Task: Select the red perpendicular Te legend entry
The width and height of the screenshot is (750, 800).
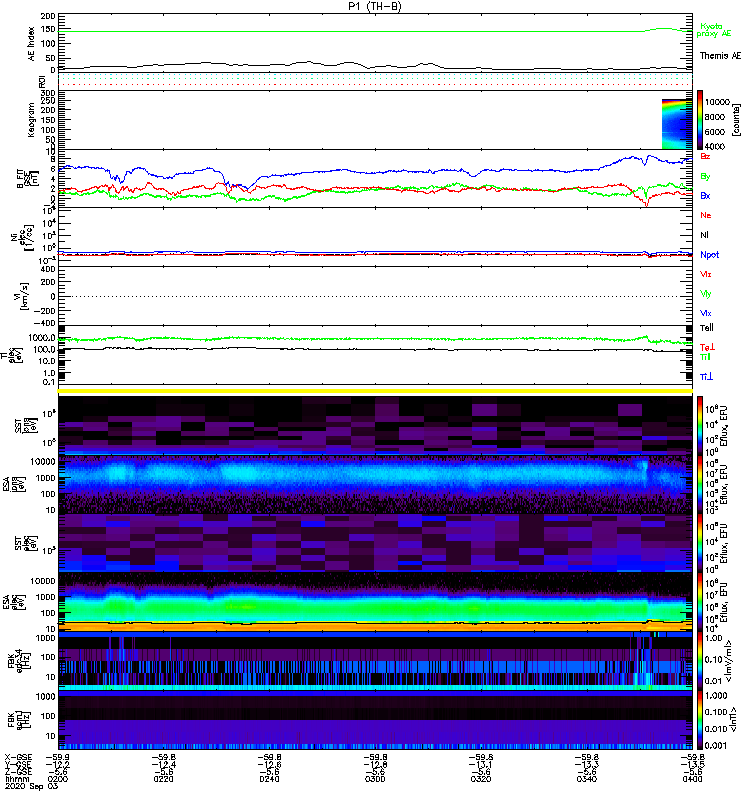Action: tap(707, 347)
